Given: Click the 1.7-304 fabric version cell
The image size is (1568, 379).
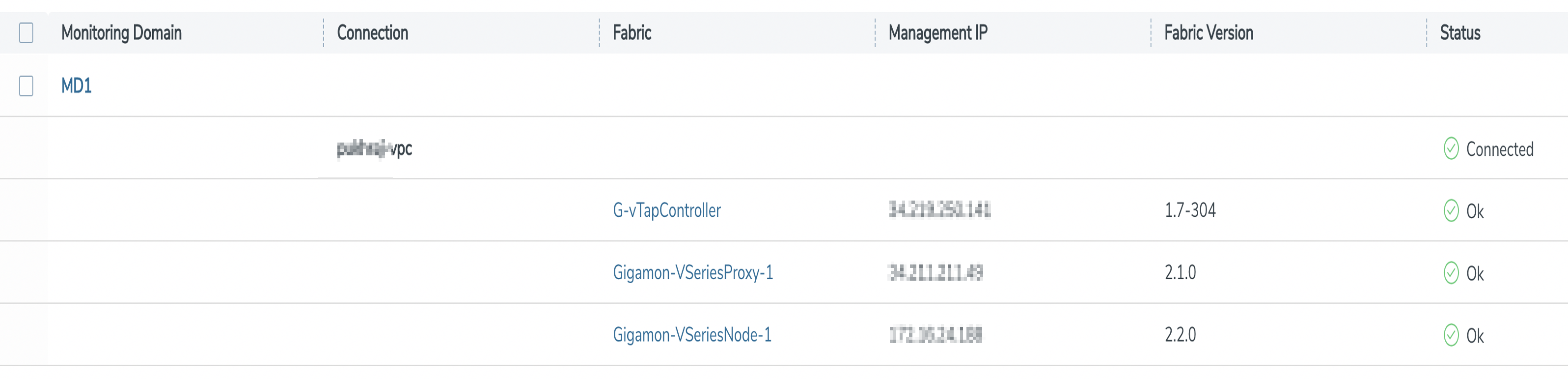Looking at the screenshot, I should point(1190,210).
